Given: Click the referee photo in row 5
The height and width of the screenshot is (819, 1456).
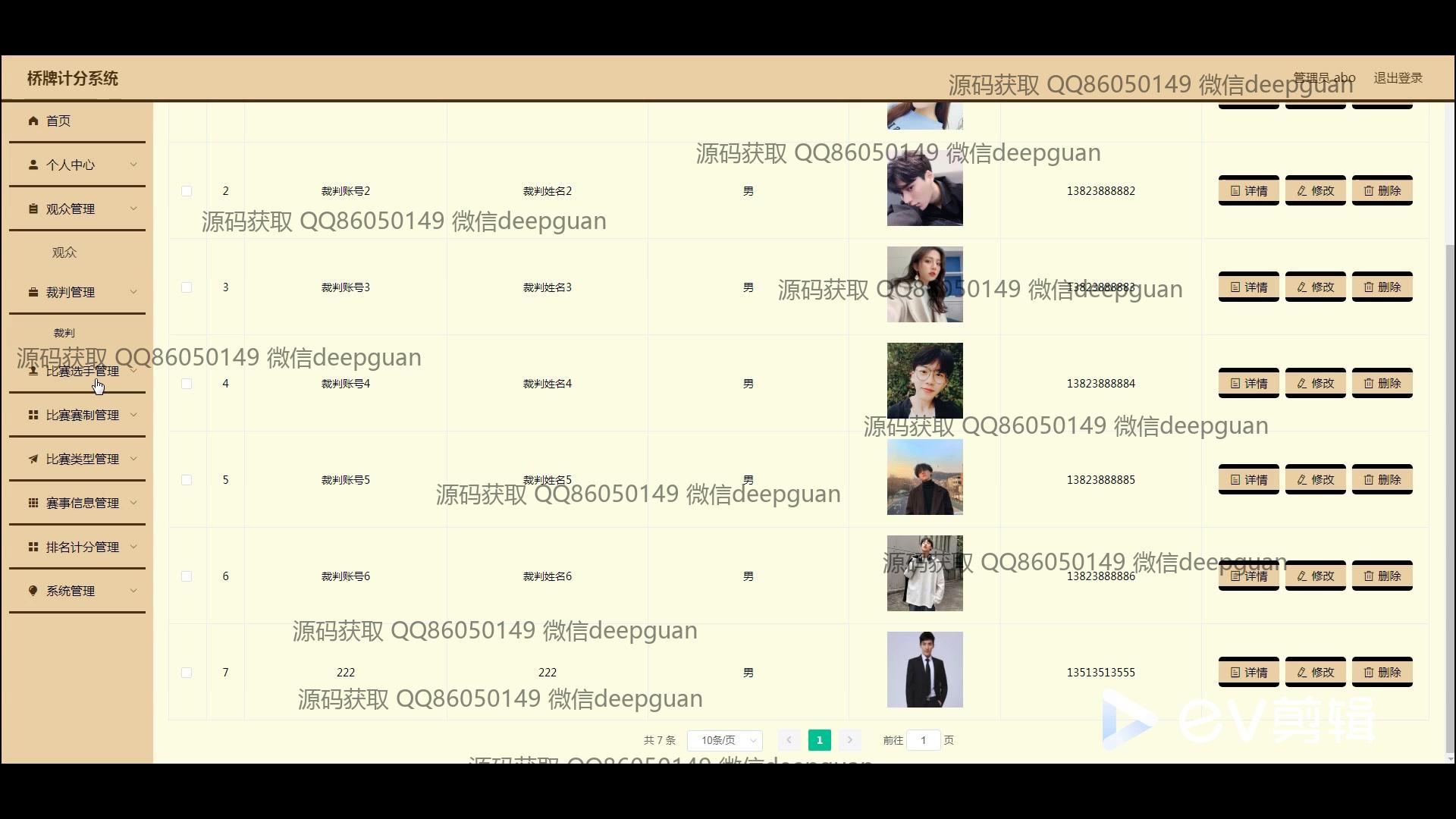Looking at the screenshot, I should (924, 477).
